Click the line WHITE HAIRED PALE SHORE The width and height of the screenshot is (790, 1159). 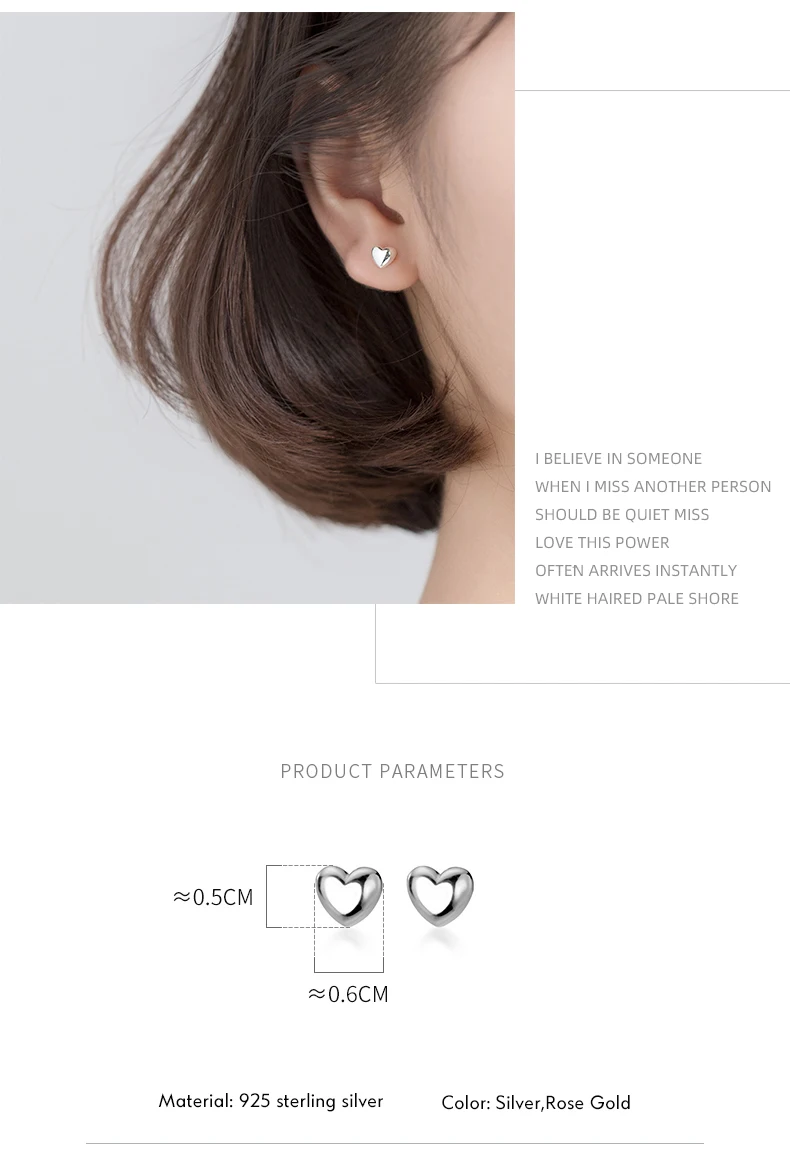(x=637, y=599)
